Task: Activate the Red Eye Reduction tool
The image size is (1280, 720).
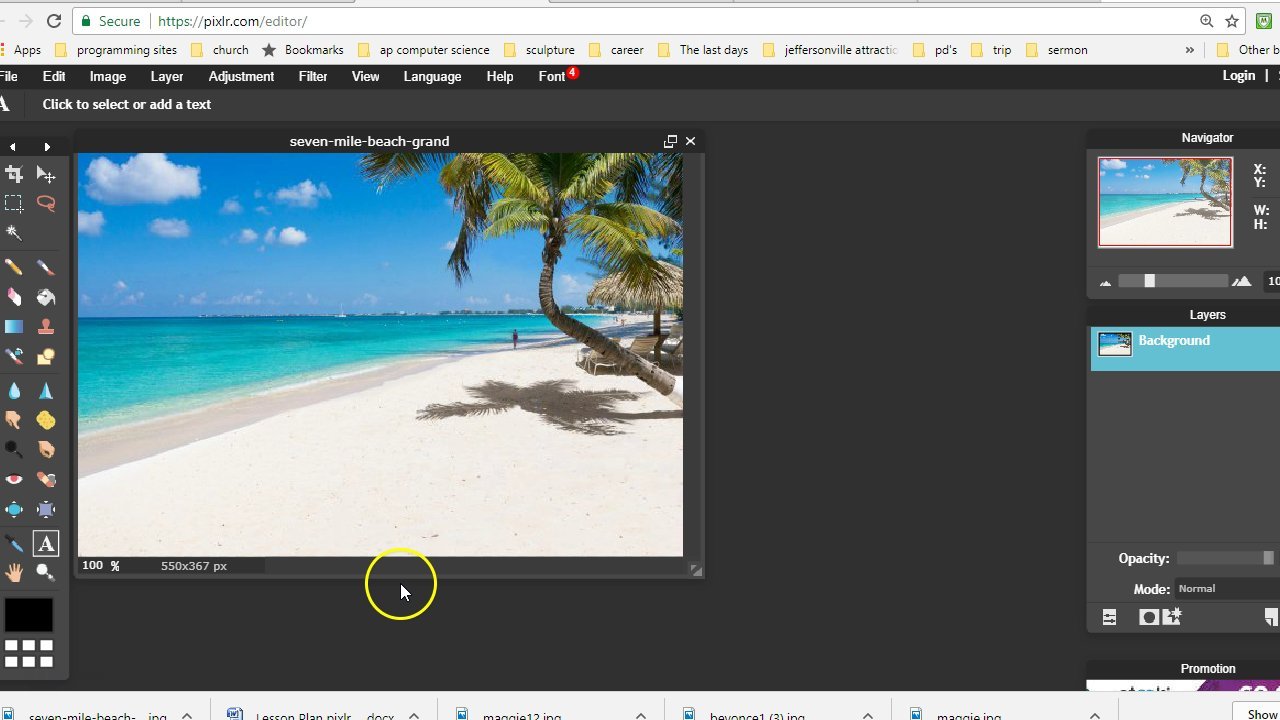Action: pyautogui.click(x=14, y=480)
